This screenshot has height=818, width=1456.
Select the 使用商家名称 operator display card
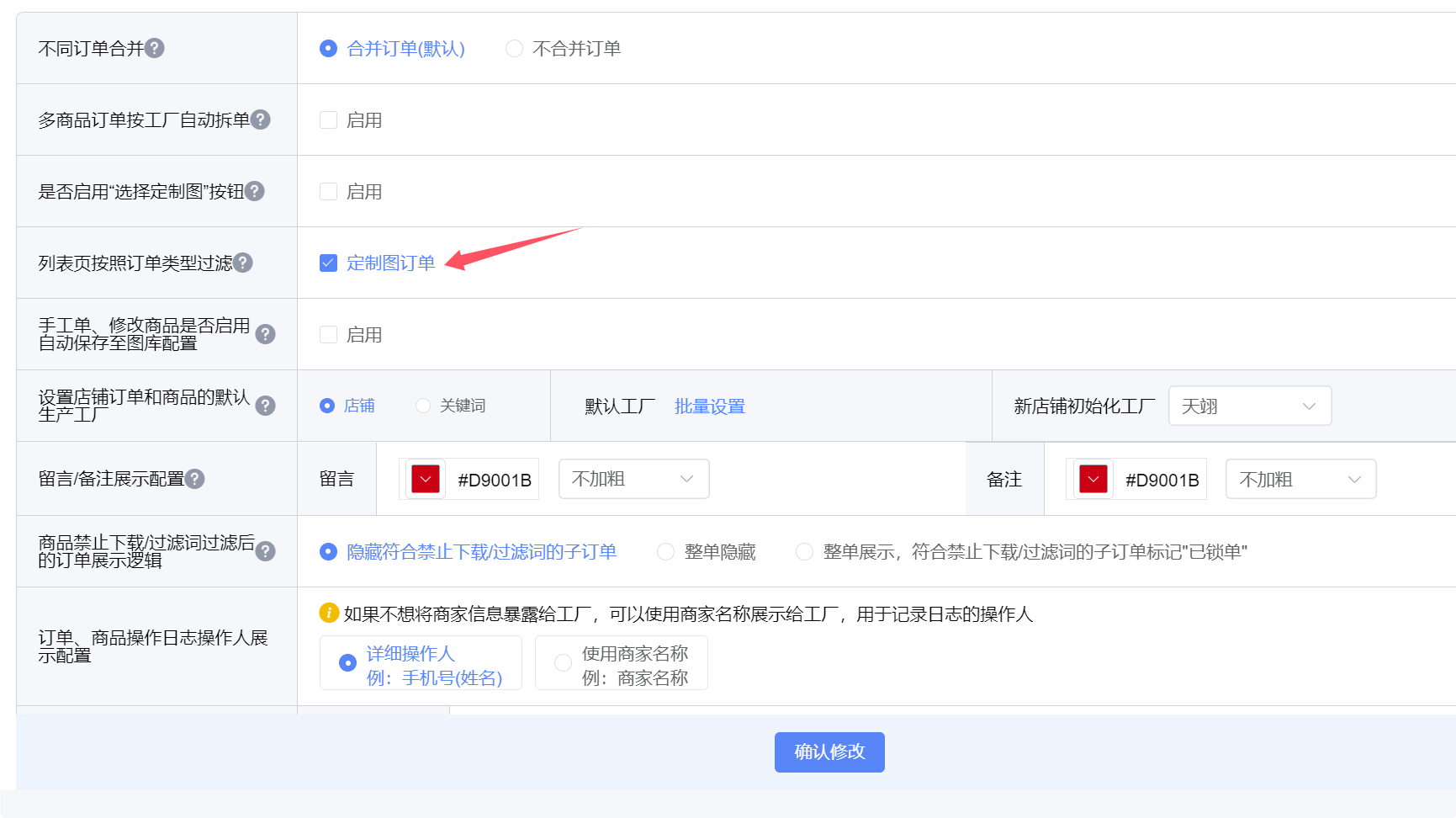[621, 664]
